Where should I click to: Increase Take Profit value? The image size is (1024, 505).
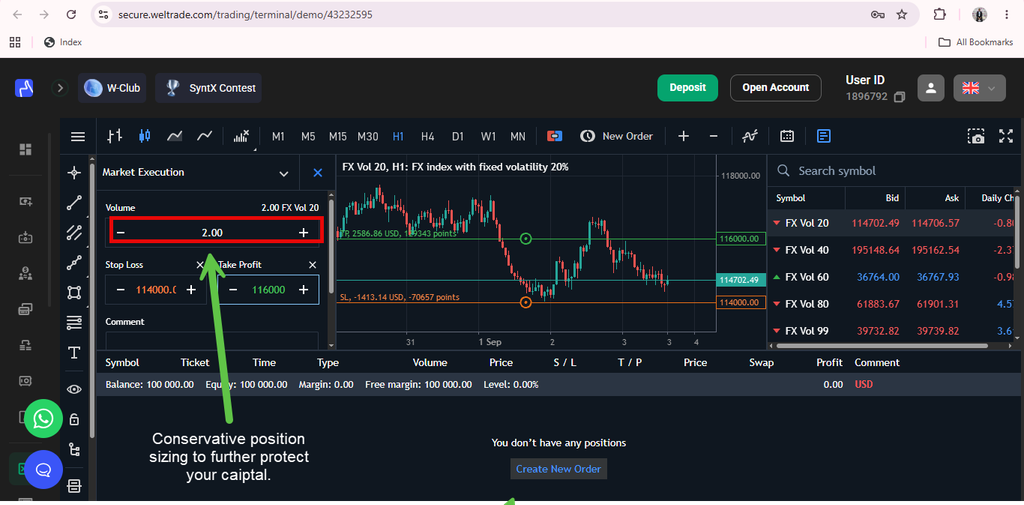[x=304, y=289]
